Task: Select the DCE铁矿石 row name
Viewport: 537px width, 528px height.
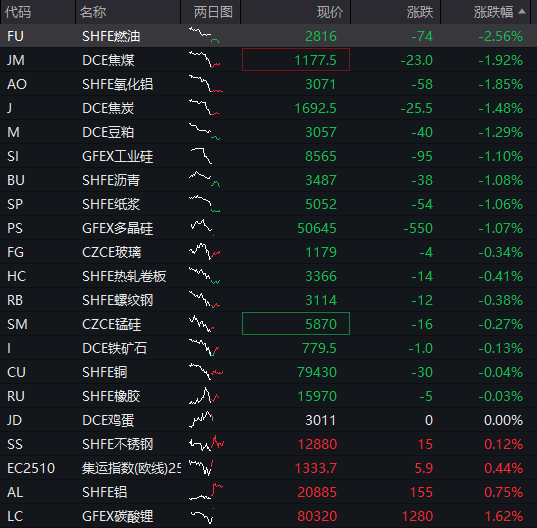Action: pyautogui.click(x=114, y=348)
